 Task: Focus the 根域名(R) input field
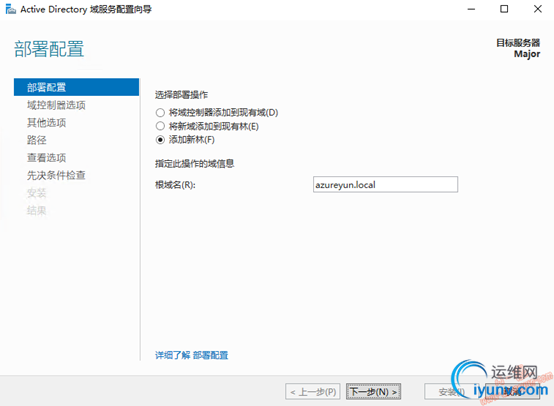click(x=385, y=184)
